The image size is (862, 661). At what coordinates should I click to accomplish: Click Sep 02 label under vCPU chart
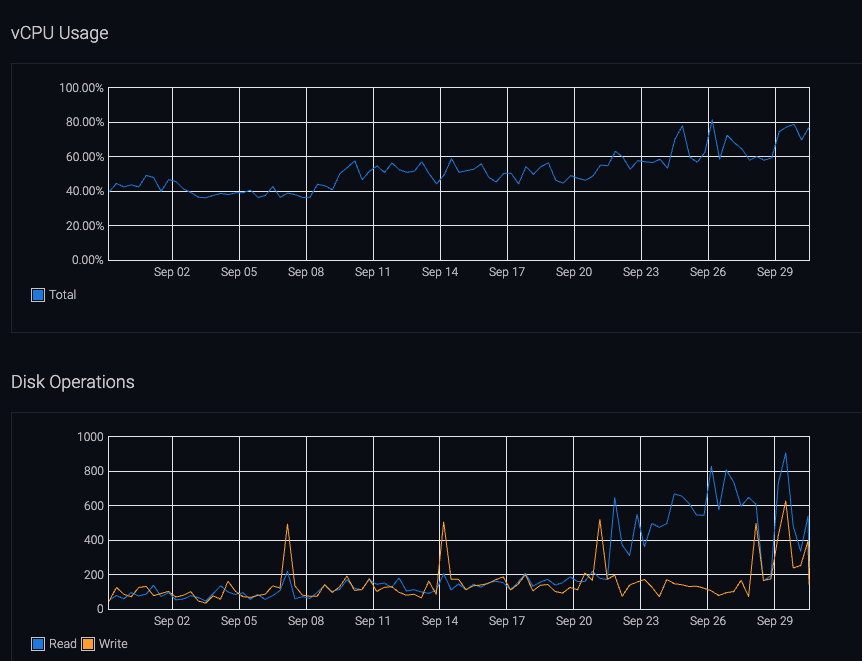point(172,272)
